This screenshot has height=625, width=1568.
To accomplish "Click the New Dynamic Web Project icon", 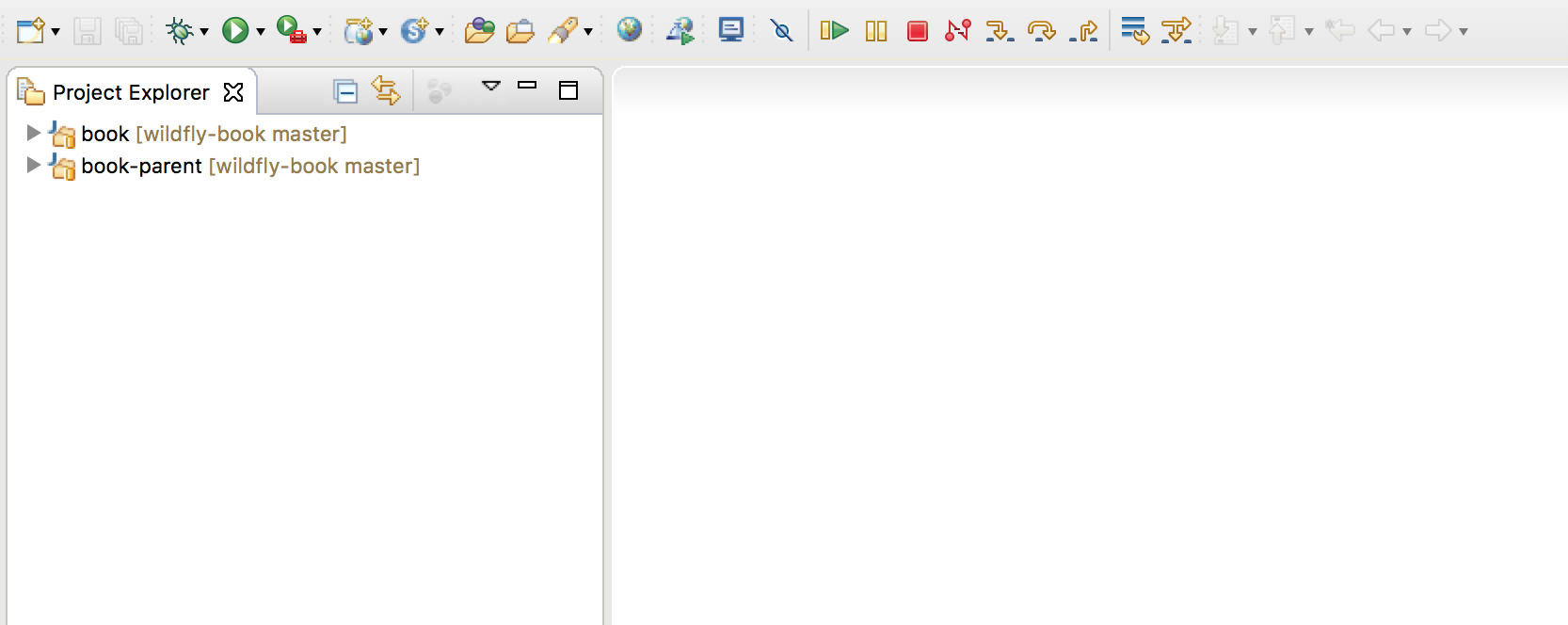I will (359, 31).
